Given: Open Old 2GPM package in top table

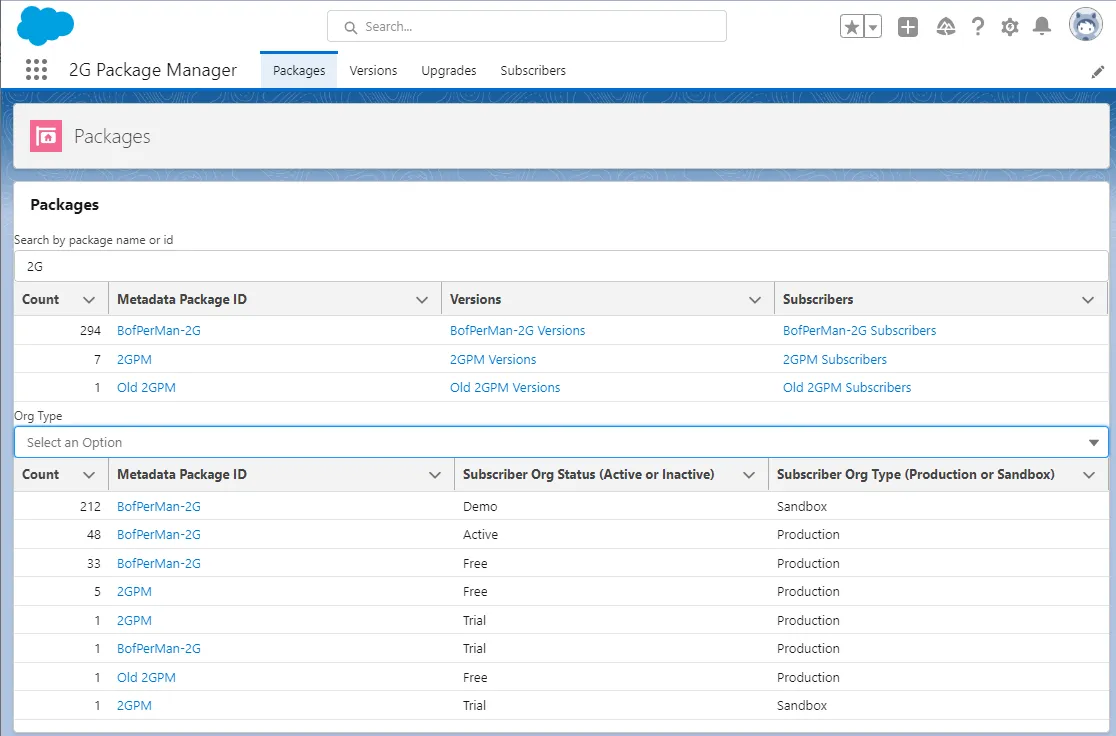Looking at the screenshot, I should click(x=146, y=387).
